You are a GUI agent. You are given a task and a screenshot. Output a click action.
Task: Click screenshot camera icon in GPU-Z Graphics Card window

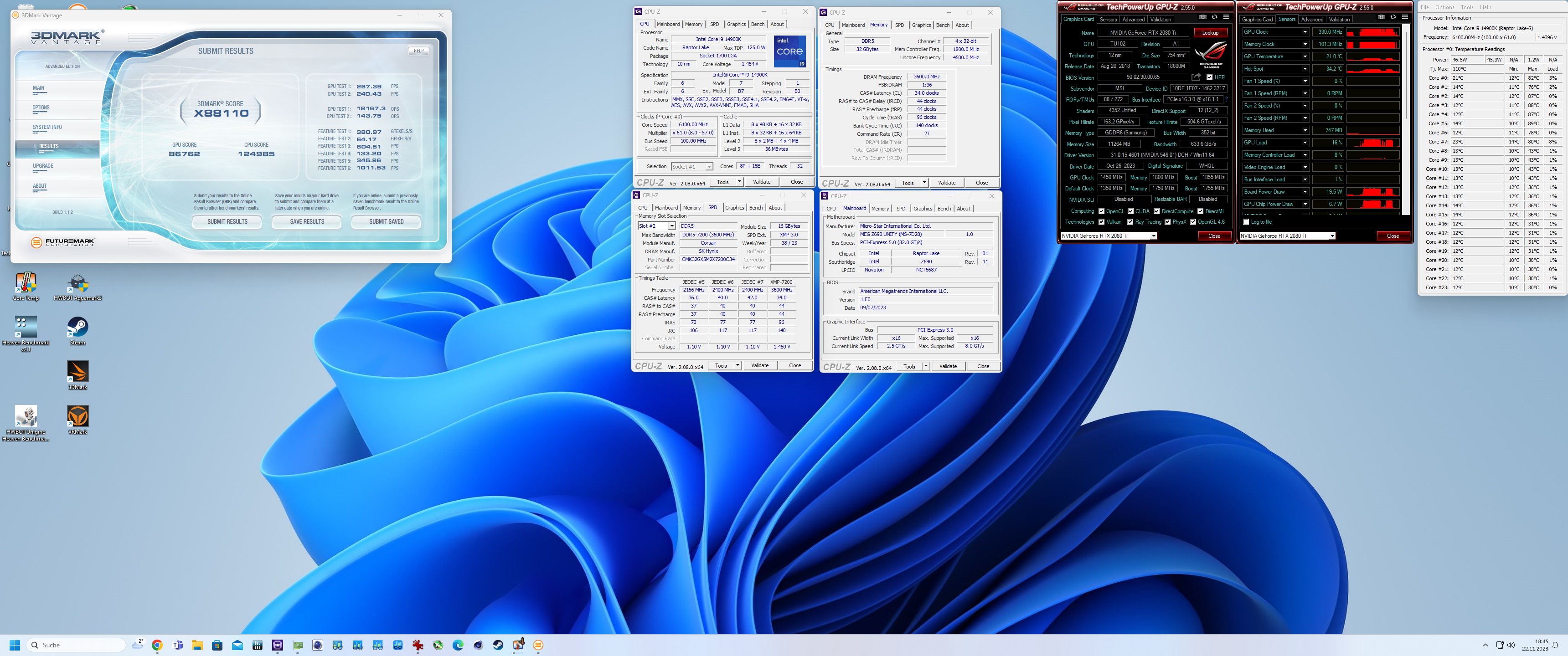pos(1203,17)
